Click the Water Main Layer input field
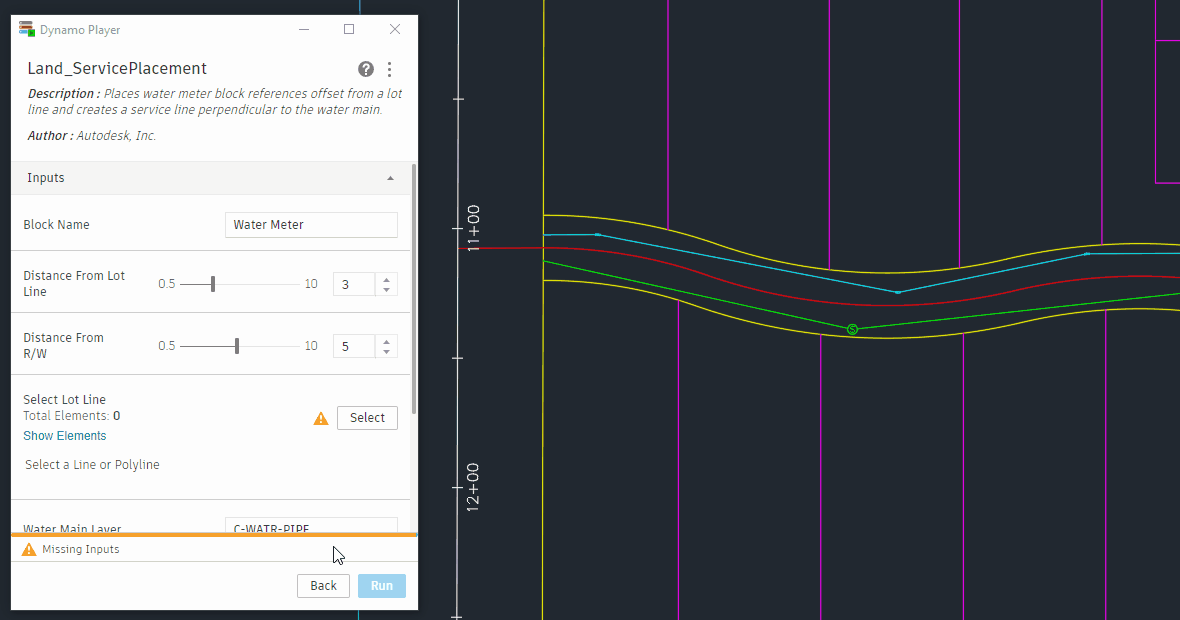 [311, 527]
